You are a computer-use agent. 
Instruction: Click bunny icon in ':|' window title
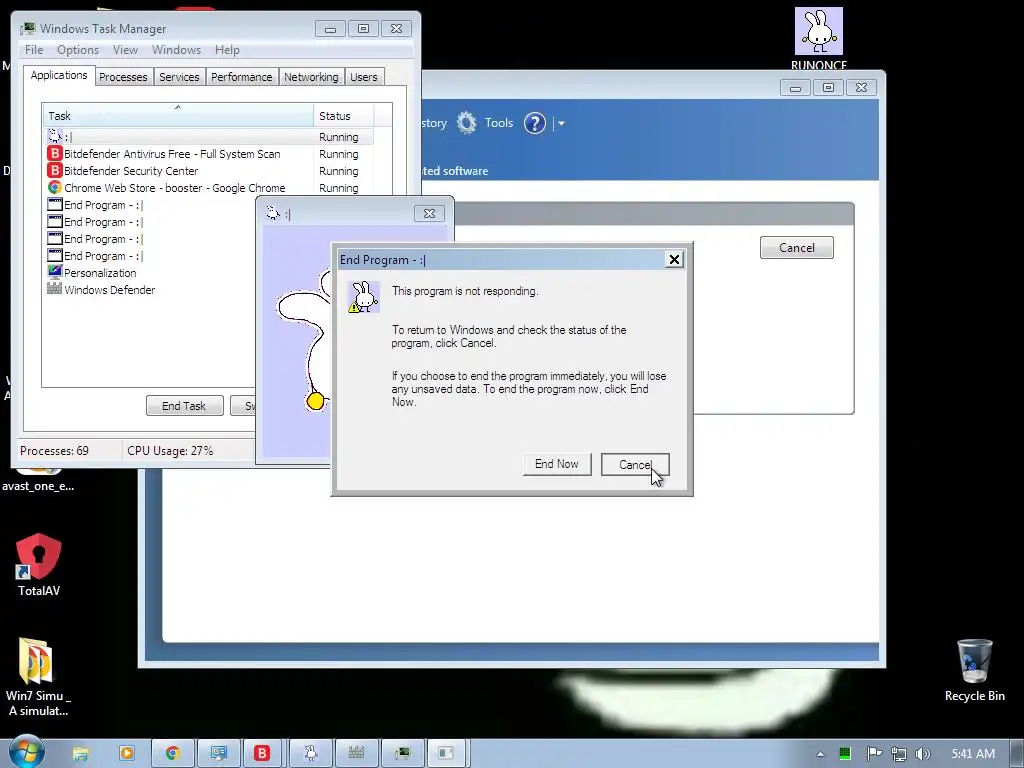(x=273, y=213)
